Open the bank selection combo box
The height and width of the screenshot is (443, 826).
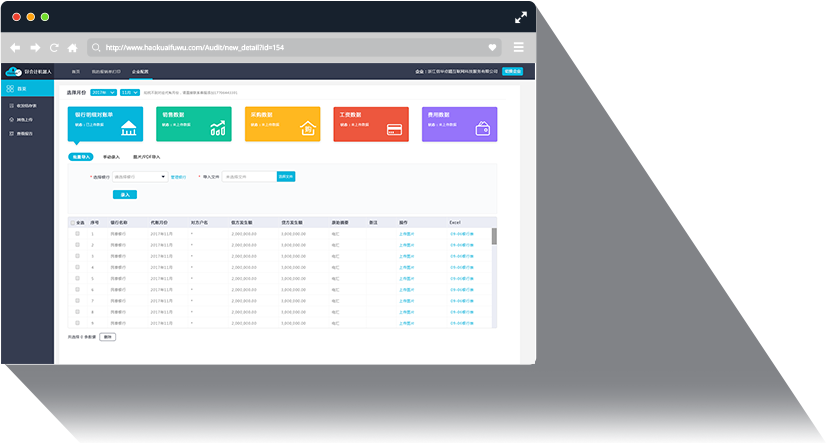pyautogui.click(x=140, y=177)
